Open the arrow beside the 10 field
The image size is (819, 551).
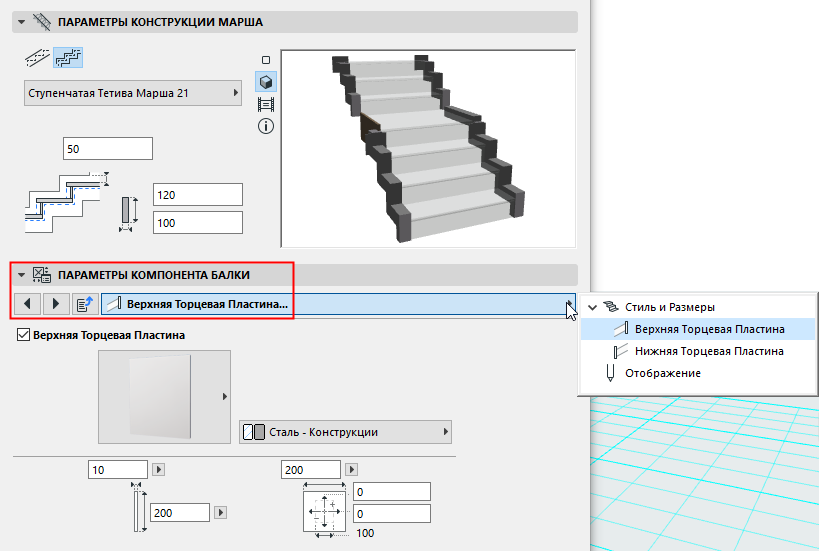159,470
